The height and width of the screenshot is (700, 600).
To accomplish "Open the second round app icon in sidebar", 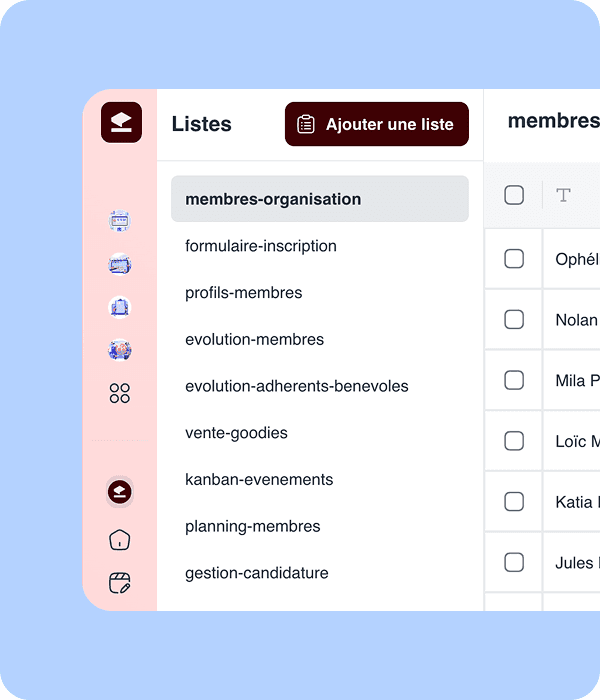I will (120, 265).
